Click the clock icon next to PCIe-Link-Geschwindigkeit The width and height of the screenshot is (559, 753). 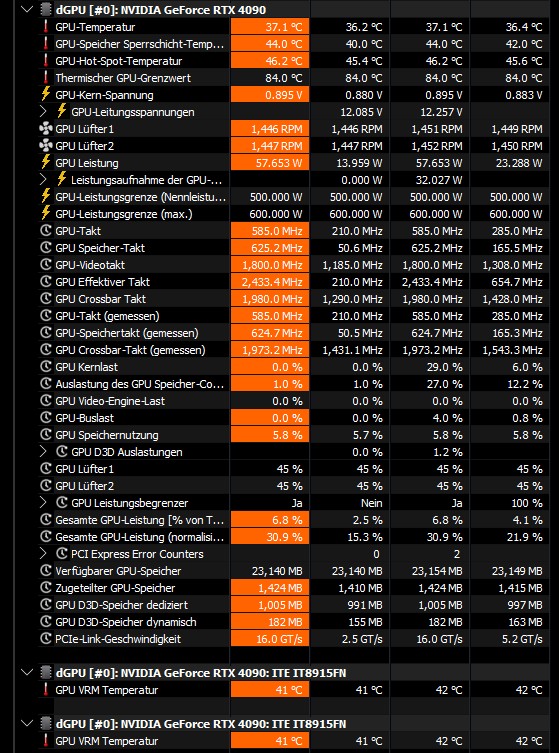(x=46, y=639)
